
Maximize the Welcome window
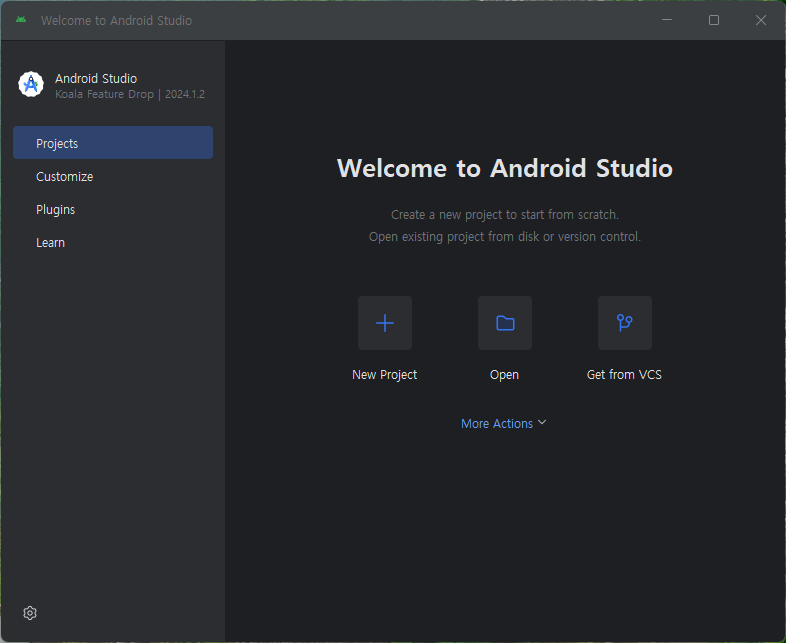(714, 20)
